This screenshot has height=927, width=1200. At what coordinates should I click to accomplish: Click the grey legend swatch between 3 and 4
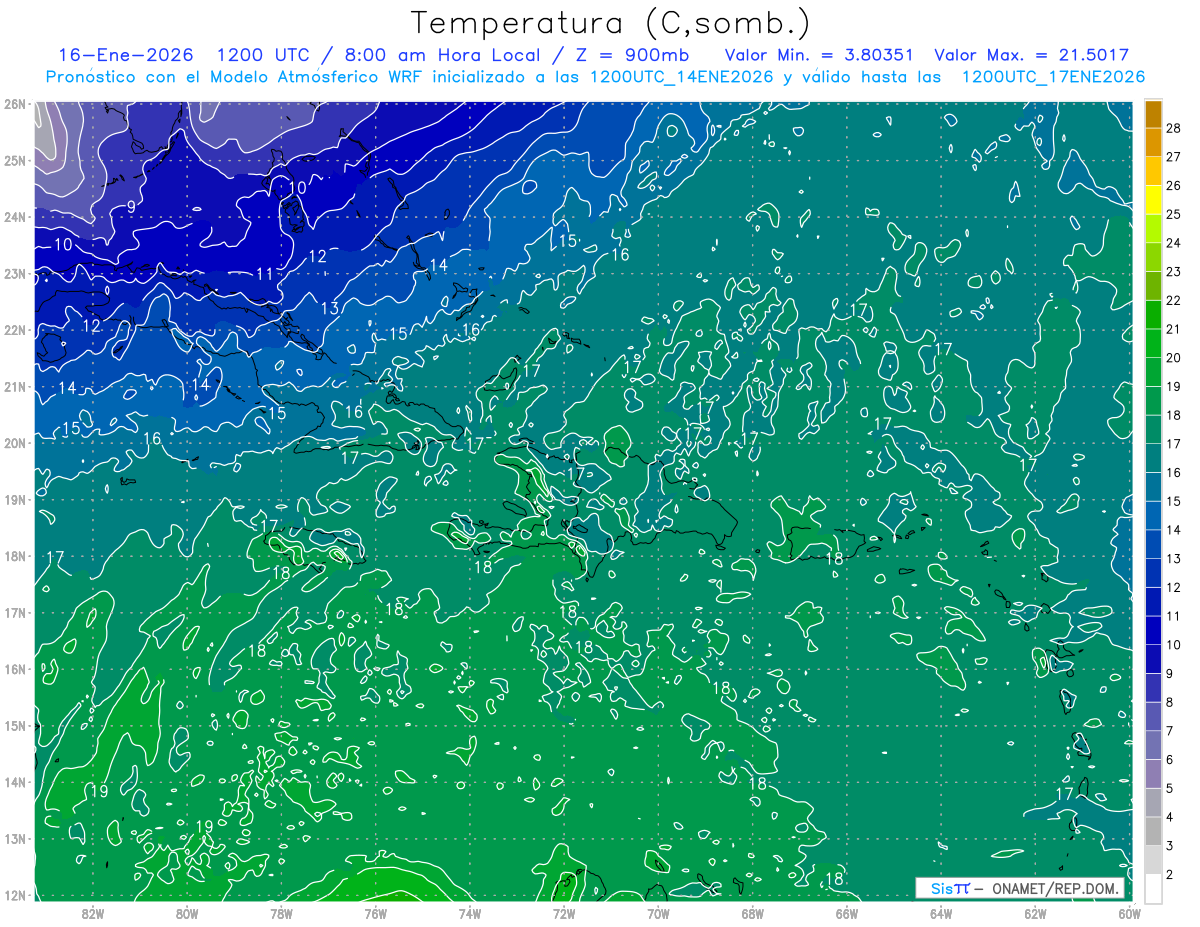(x=1153, y=831)
